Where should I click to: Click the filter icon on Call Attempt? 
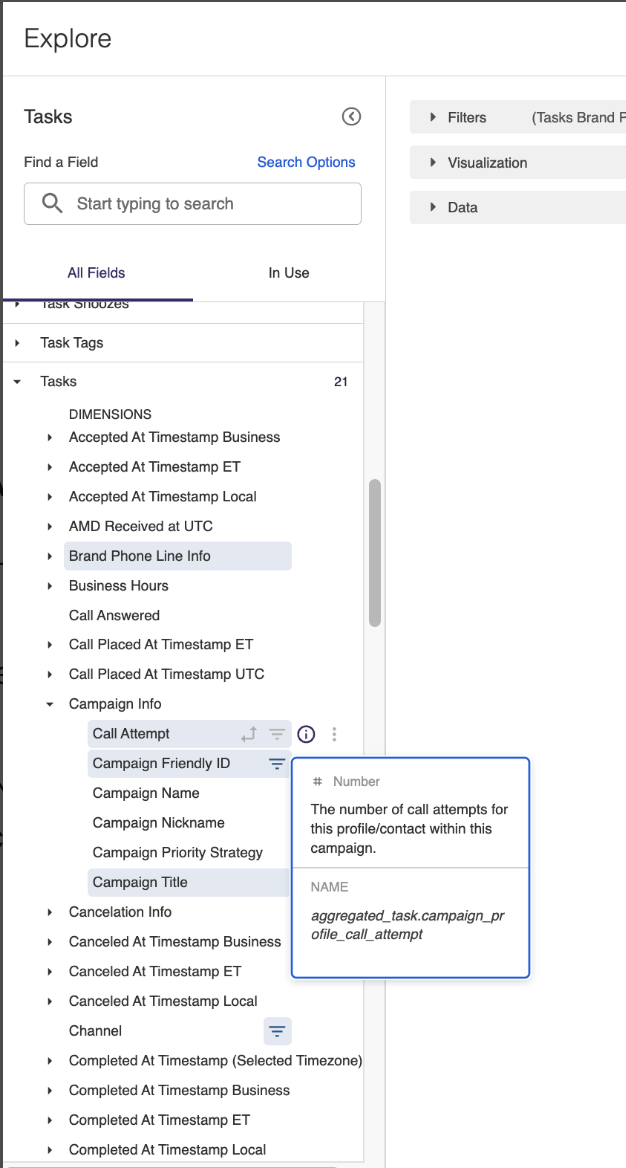tap(277, 733)
